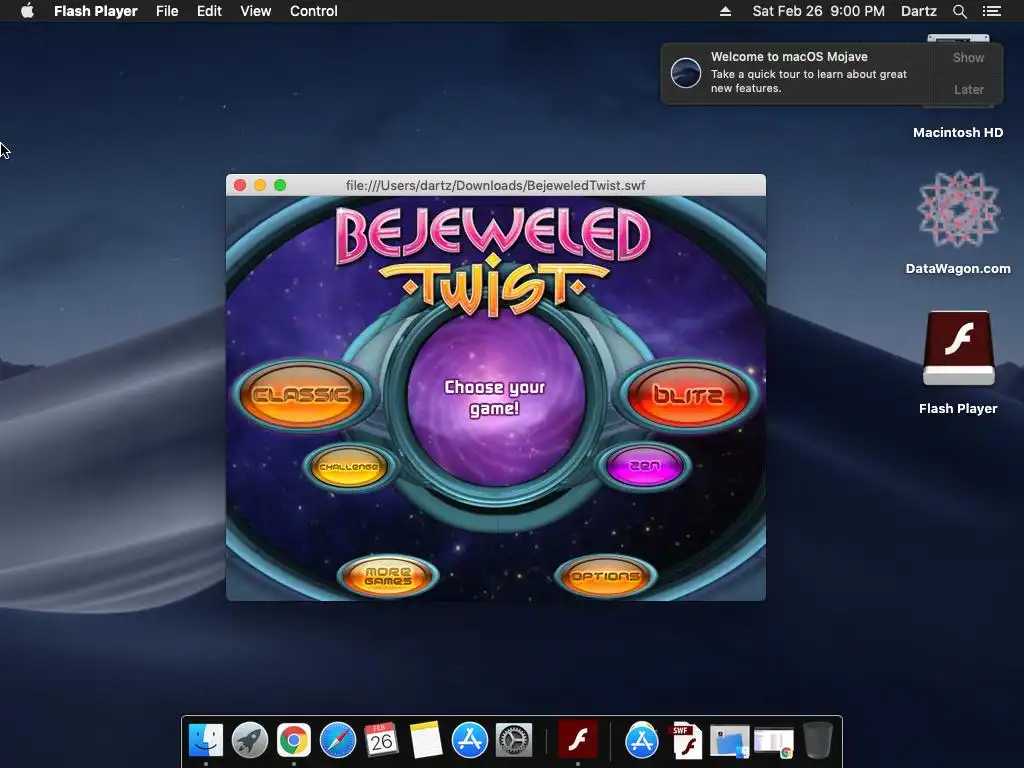Viewport: 1024px width, 768px height.
Task: Open the View menu
Action: (x=255, y=10)
